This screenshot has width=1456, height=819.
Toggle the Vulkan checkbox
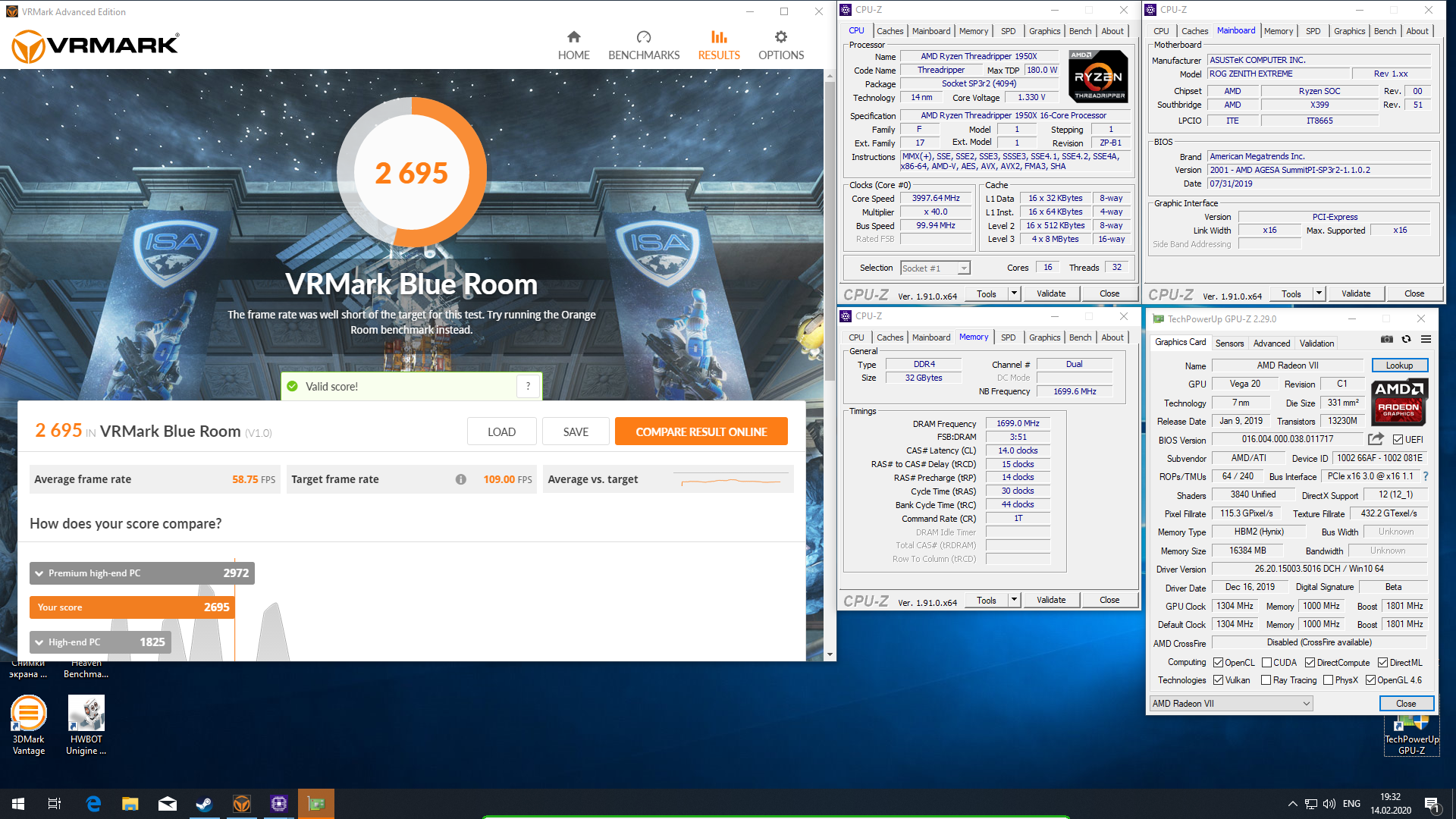1219,680
